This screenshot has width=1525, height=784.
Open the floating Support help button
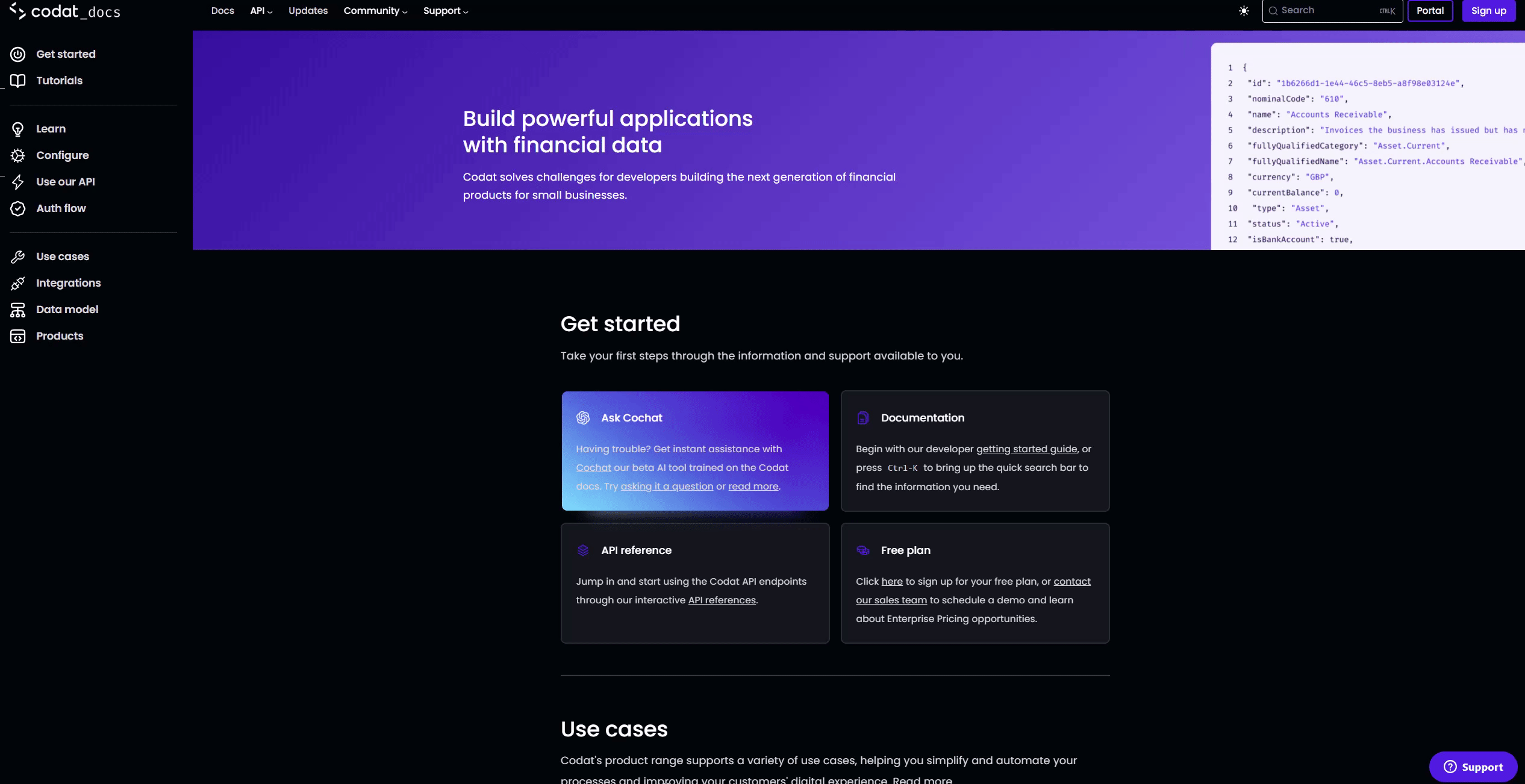click(x=1473, y=767)
